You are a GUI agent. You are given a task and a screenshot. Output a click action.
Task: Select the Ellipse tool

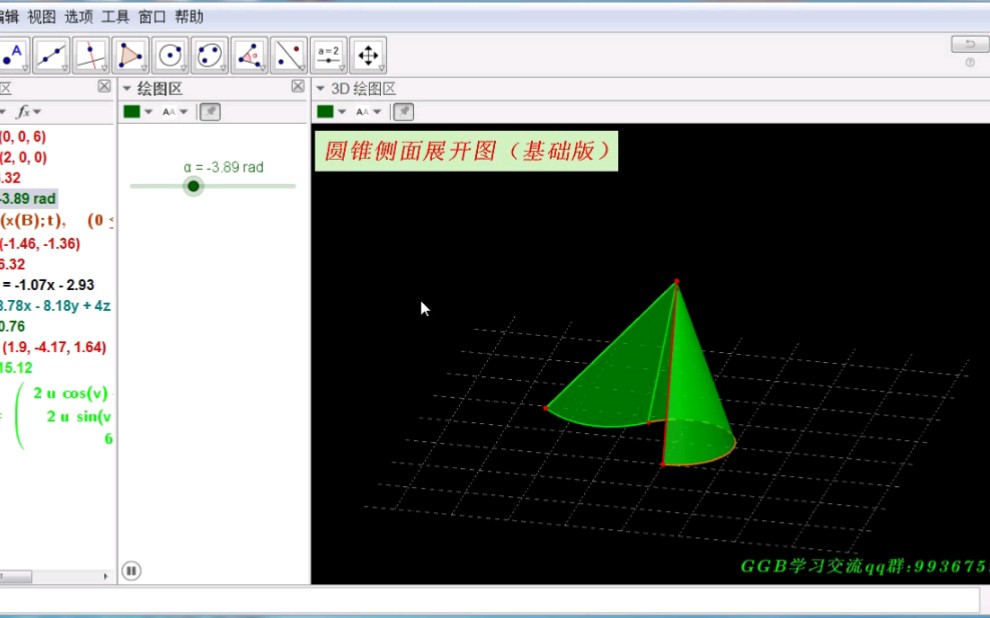(x=208, y=54)
